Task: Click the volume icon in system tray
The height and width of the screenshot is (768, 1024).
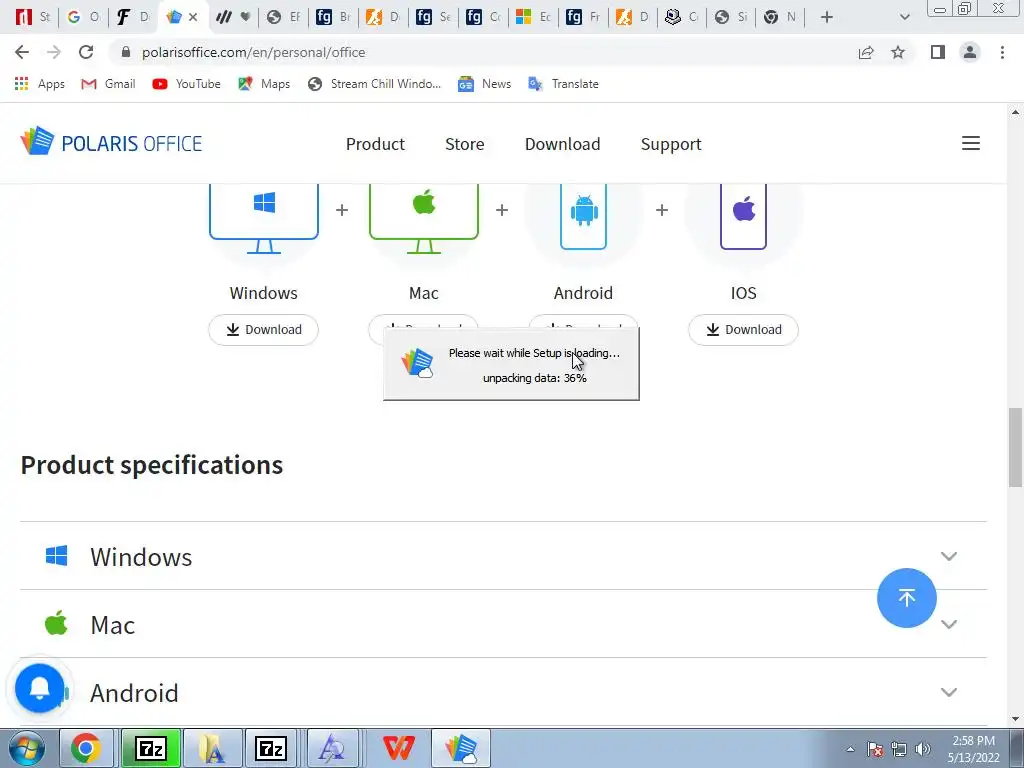Action: pyautogui.click(x=922, y=749)
